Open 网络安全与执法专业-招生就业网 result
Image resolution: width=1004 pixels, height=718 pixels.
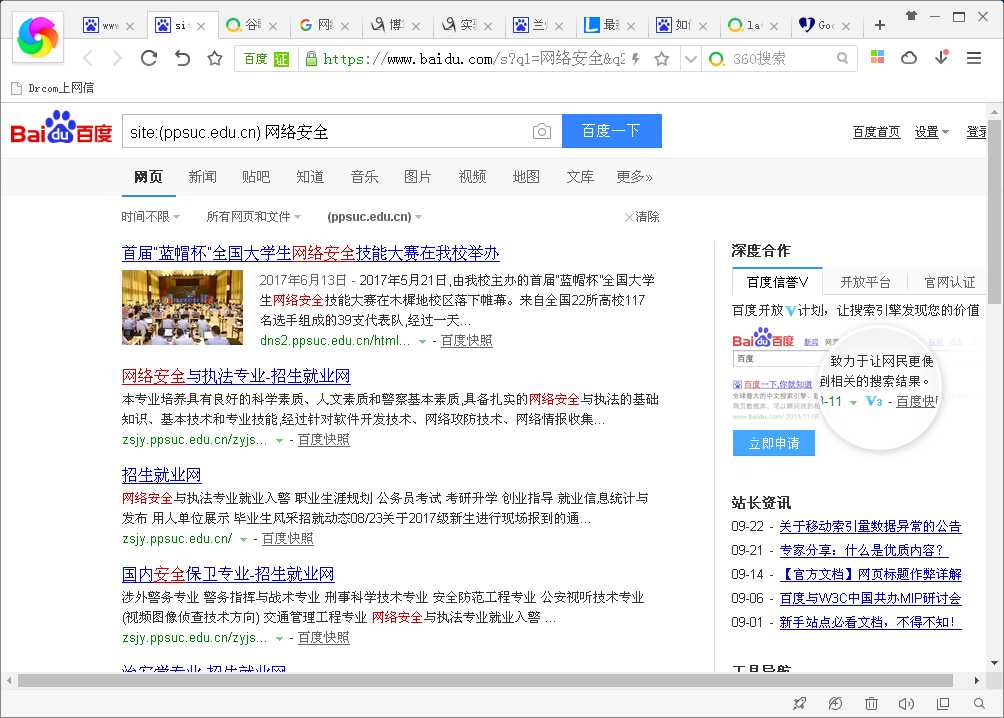236,376
